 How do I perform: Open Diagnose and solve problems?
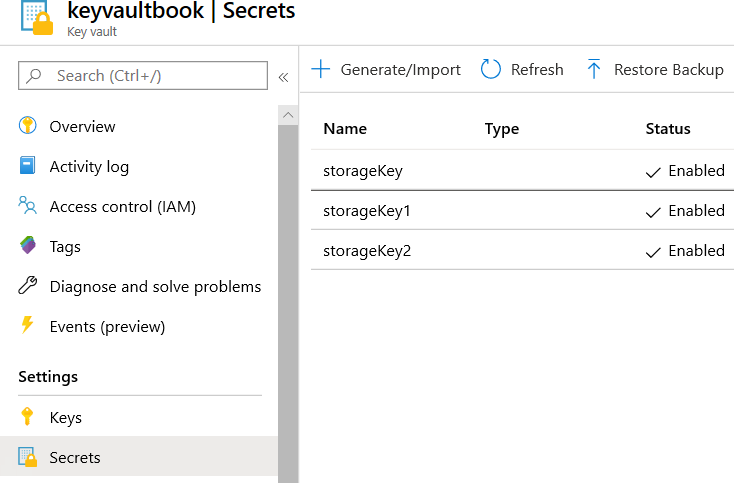pyautogui.click(x=155, y=286)
